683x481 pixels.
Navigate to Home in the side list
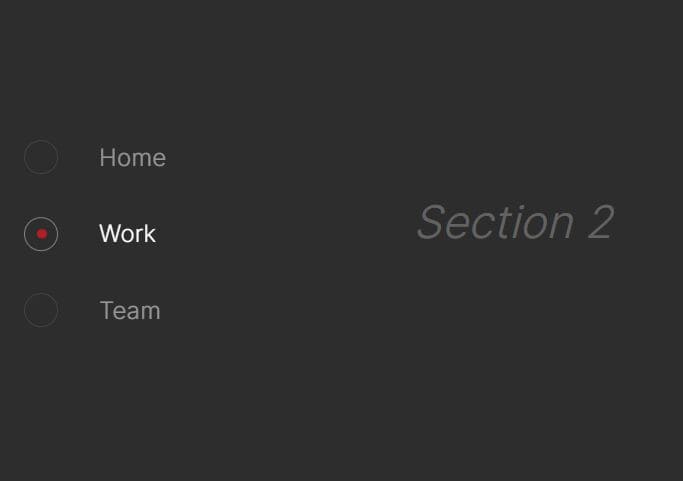click(132, 157)
